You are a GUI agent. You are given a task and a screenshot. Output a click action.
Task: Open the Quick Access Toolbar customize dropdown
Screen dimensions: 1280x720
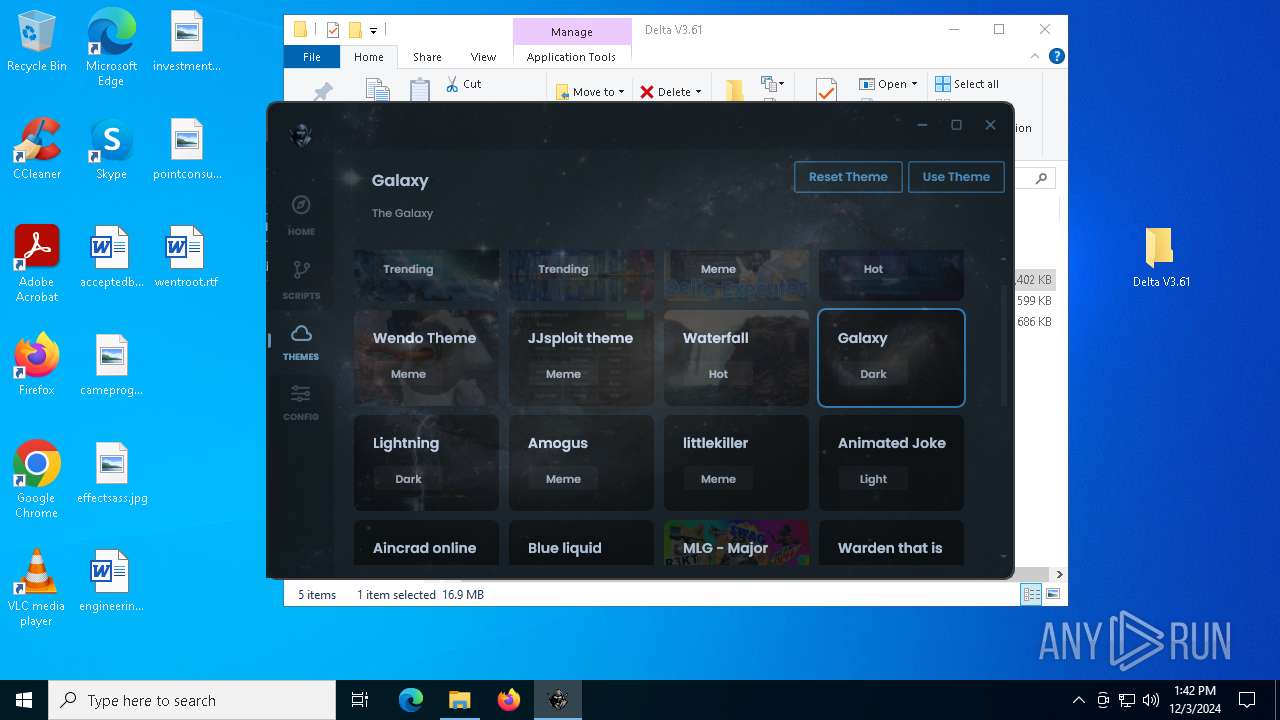click(x=374, y=30)
